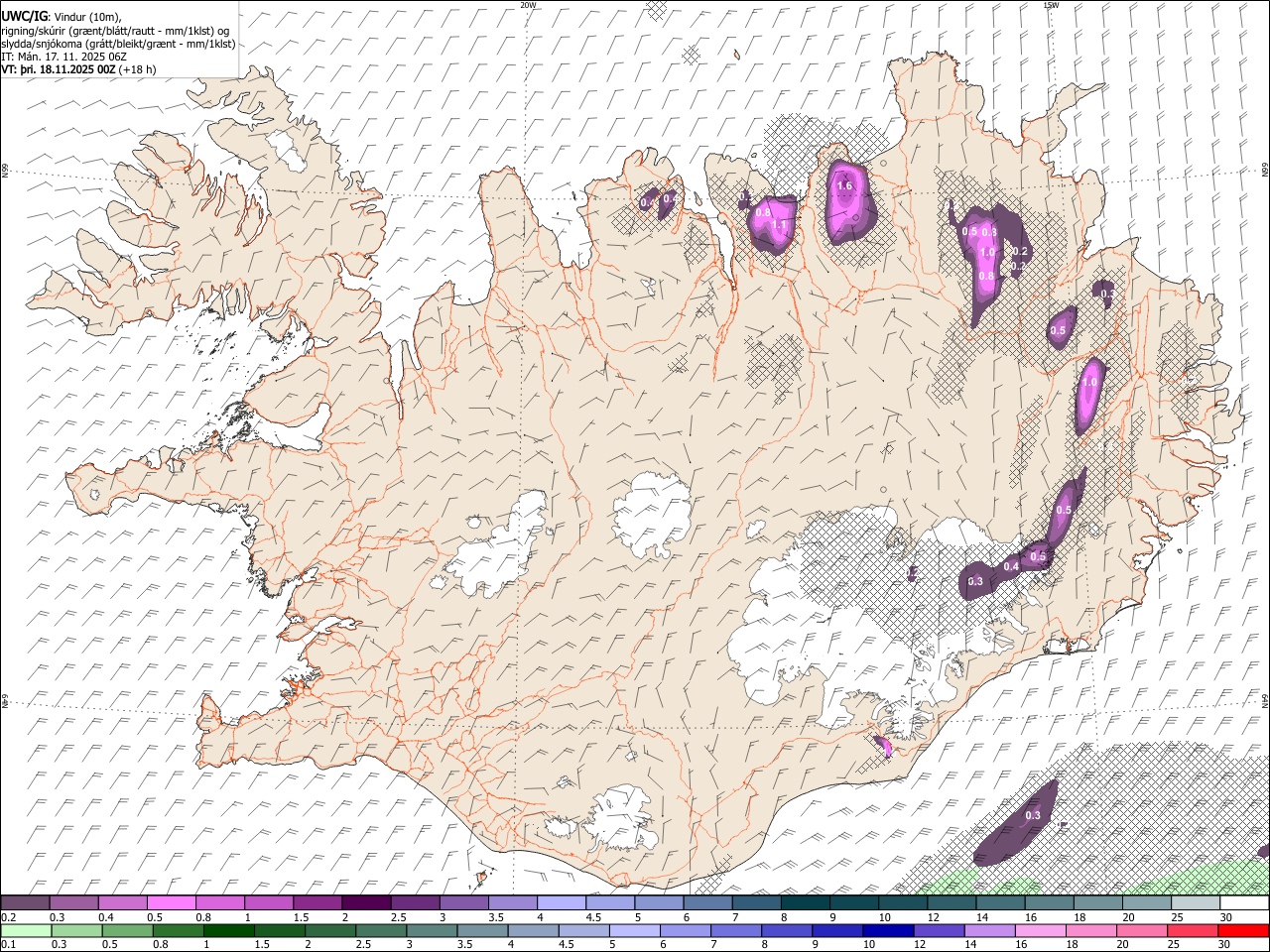Select the dark green 1 rainfall swatch
Image resolution: width=1270 pixels, height=952 pixels.
click(228, 930)
